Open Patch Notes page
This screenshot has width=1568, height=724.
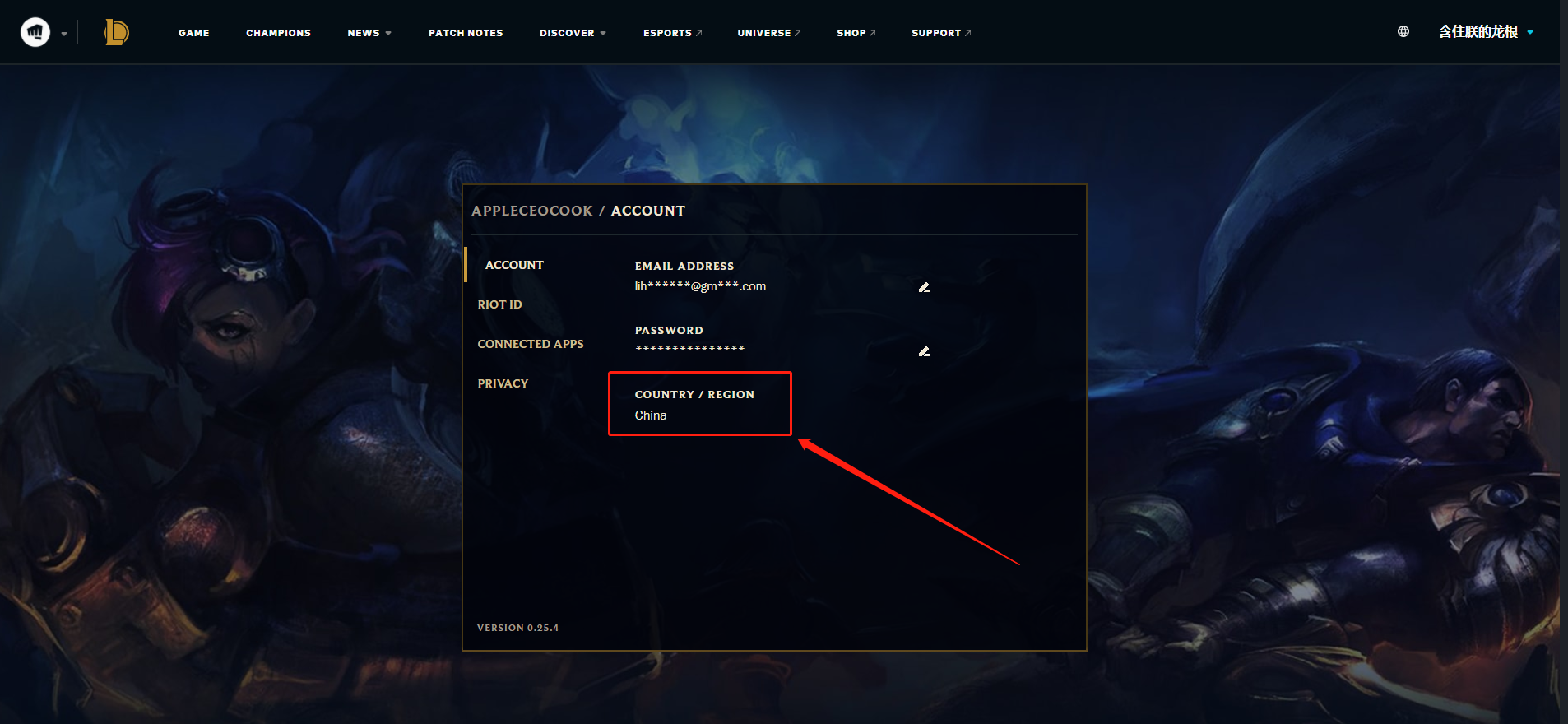point(466,33)
